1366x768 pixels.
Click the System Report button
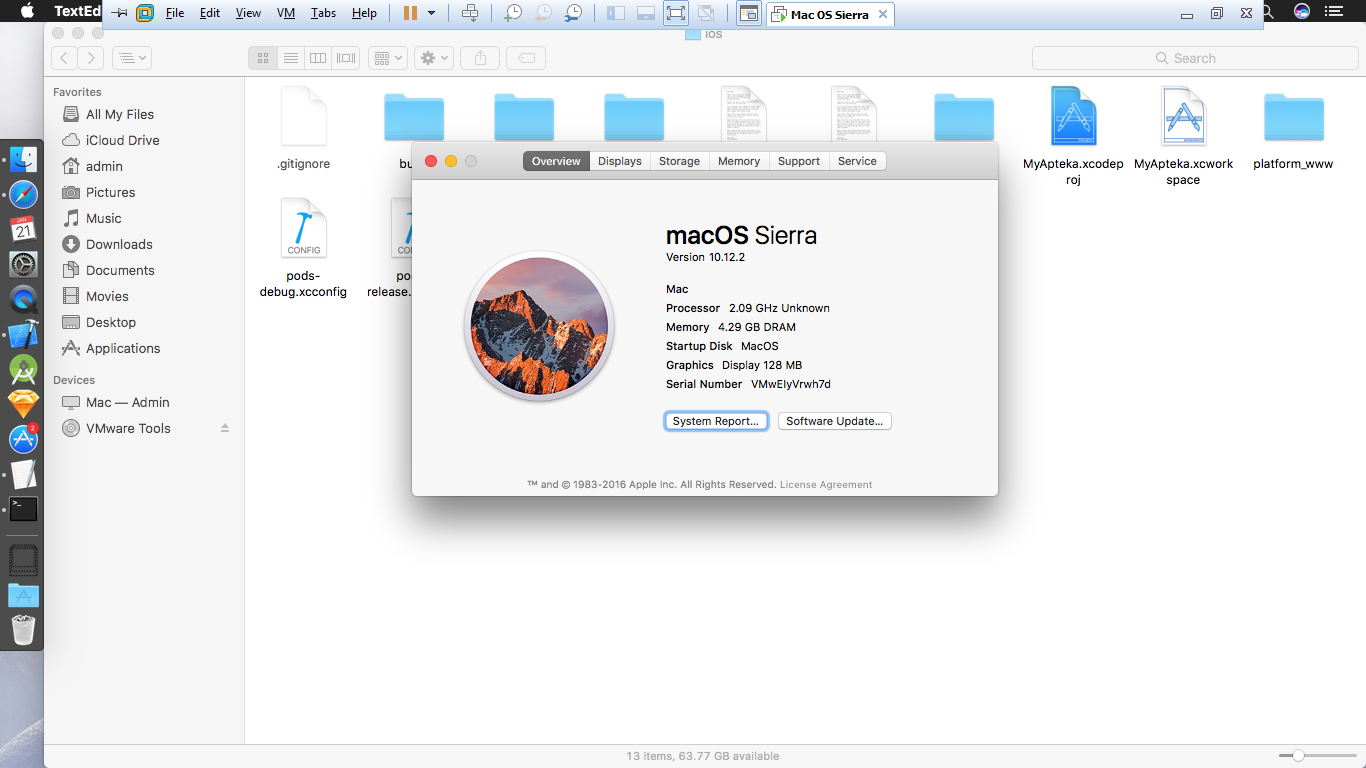(x=716, y=421)
